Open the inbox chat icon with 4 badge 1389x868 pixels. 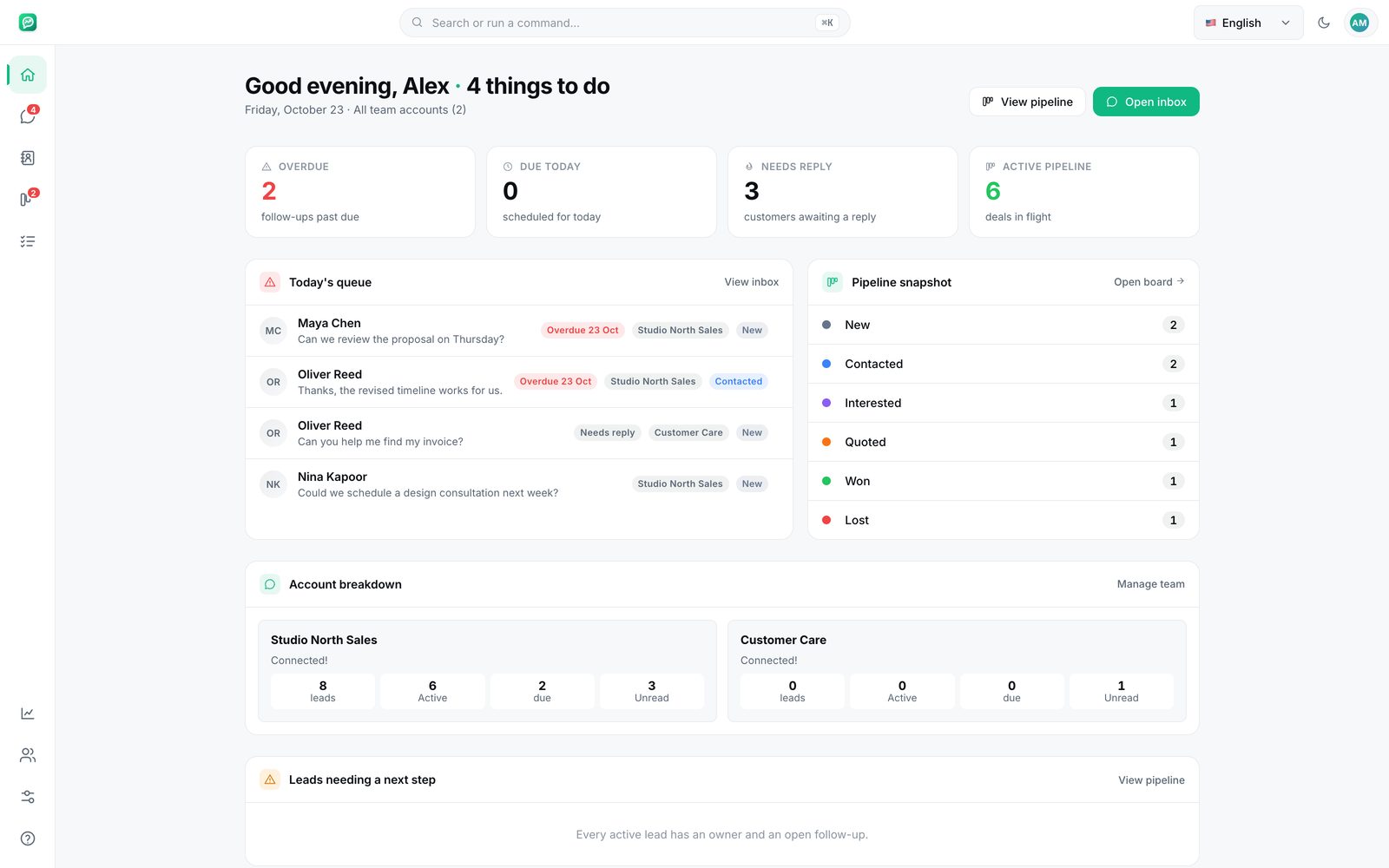click(x=28, y=116)
